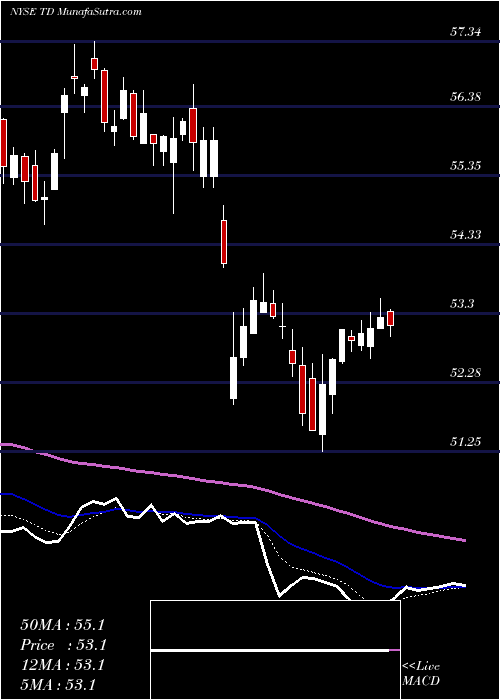
Task: Click the 52.28 price level label
Action: coord(466,372)
